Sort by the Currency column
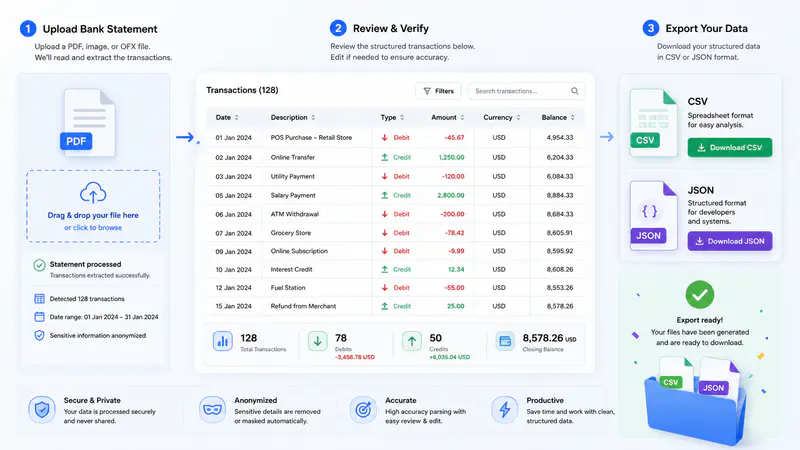This screenshot has height=450, width=800. tap(502, 117)
